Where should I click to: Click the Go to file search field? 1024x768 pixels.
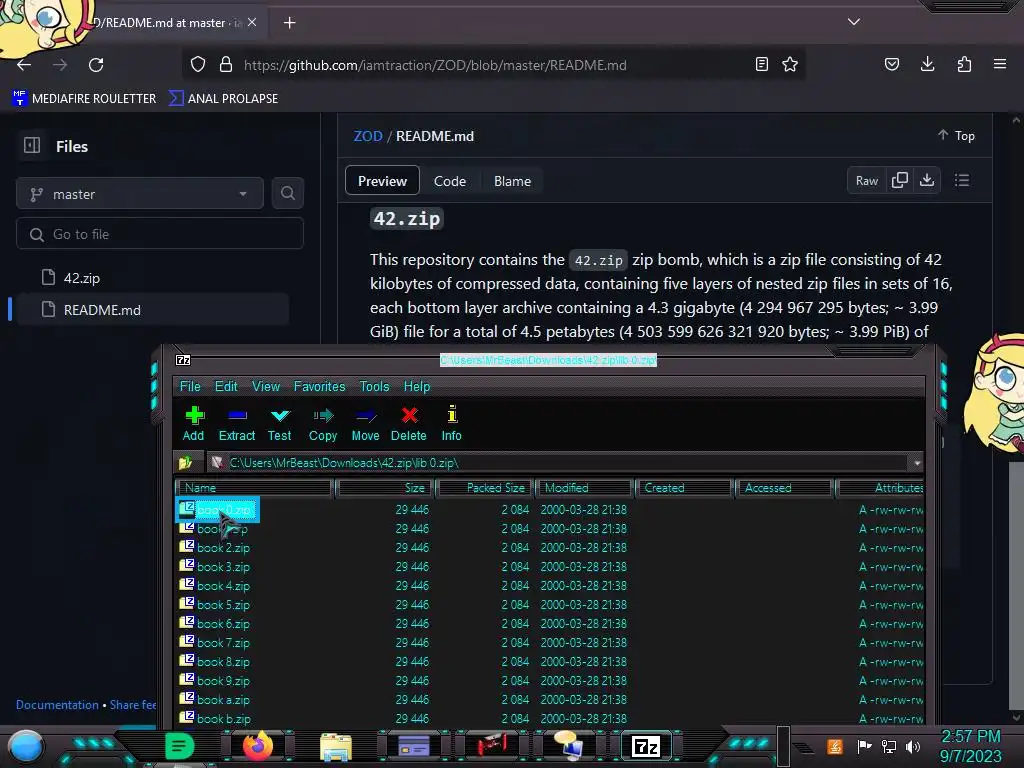(x=160, y=234)
